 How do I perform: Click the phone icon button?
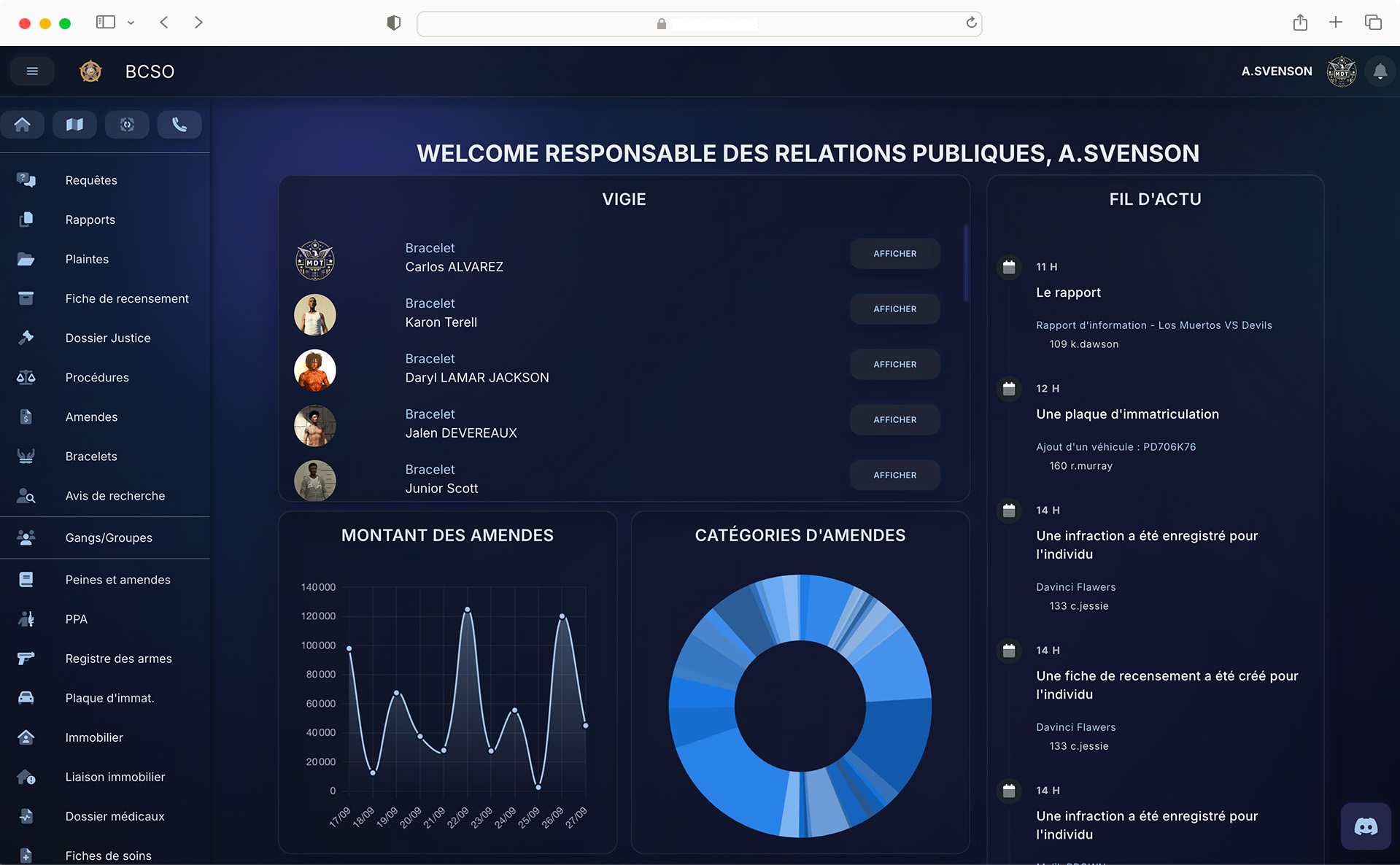(179, 125)
